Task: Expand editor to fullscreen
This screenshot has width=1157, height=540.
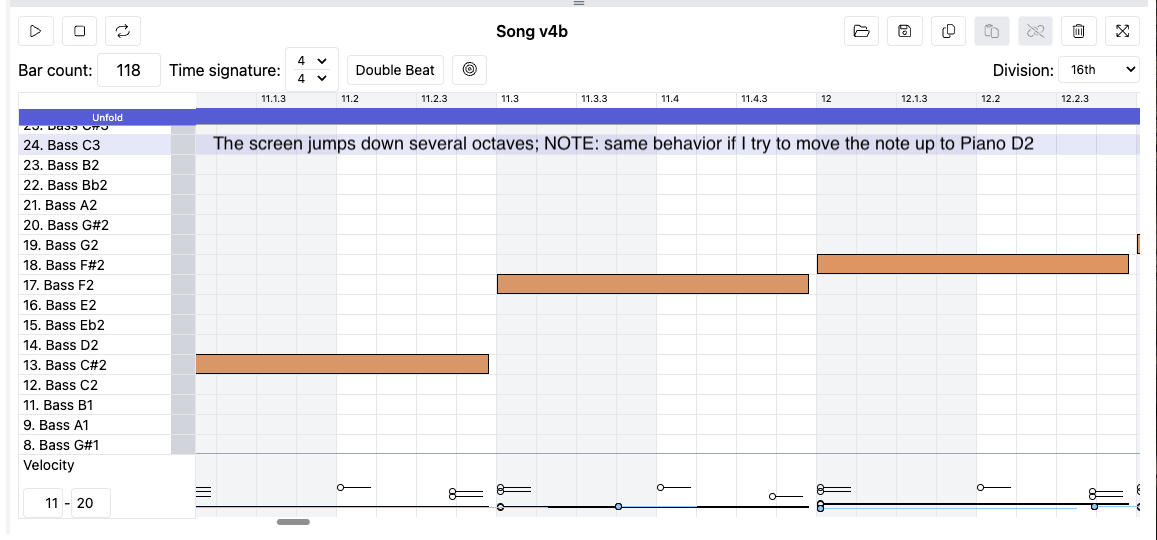Action: (1122, 31)
